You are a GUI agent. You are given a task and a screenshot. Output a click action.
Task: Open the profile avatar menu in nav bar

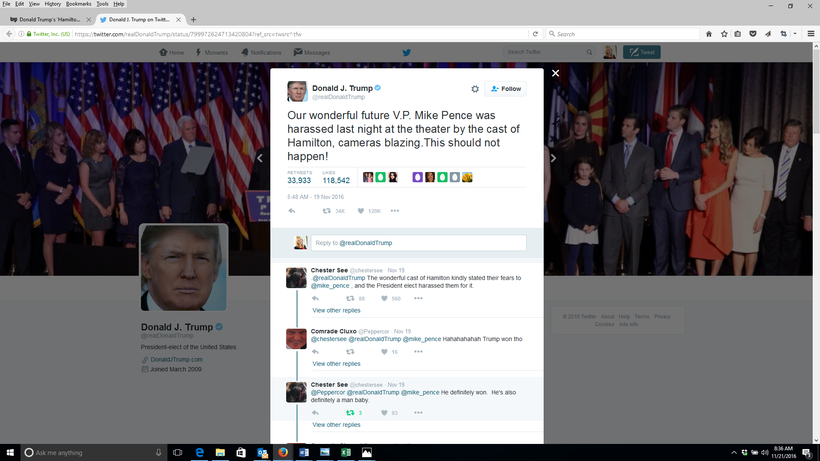coord(609,52)
